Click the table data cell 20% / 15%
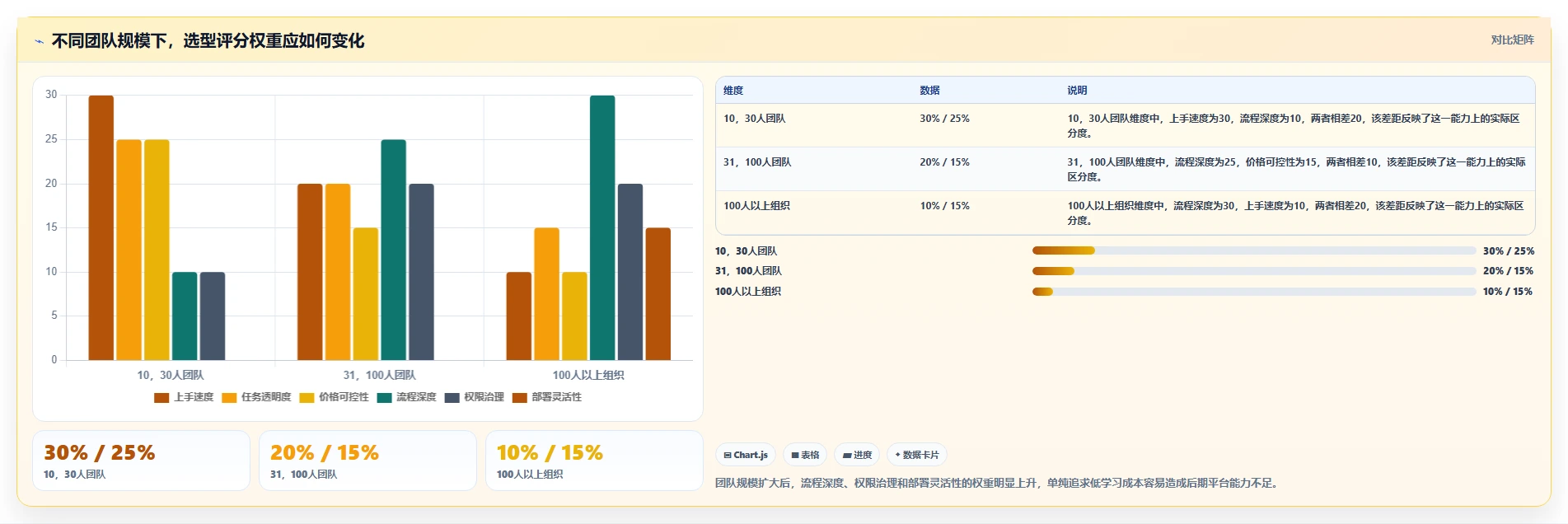The image size is (1568, 524). [944, 162]
